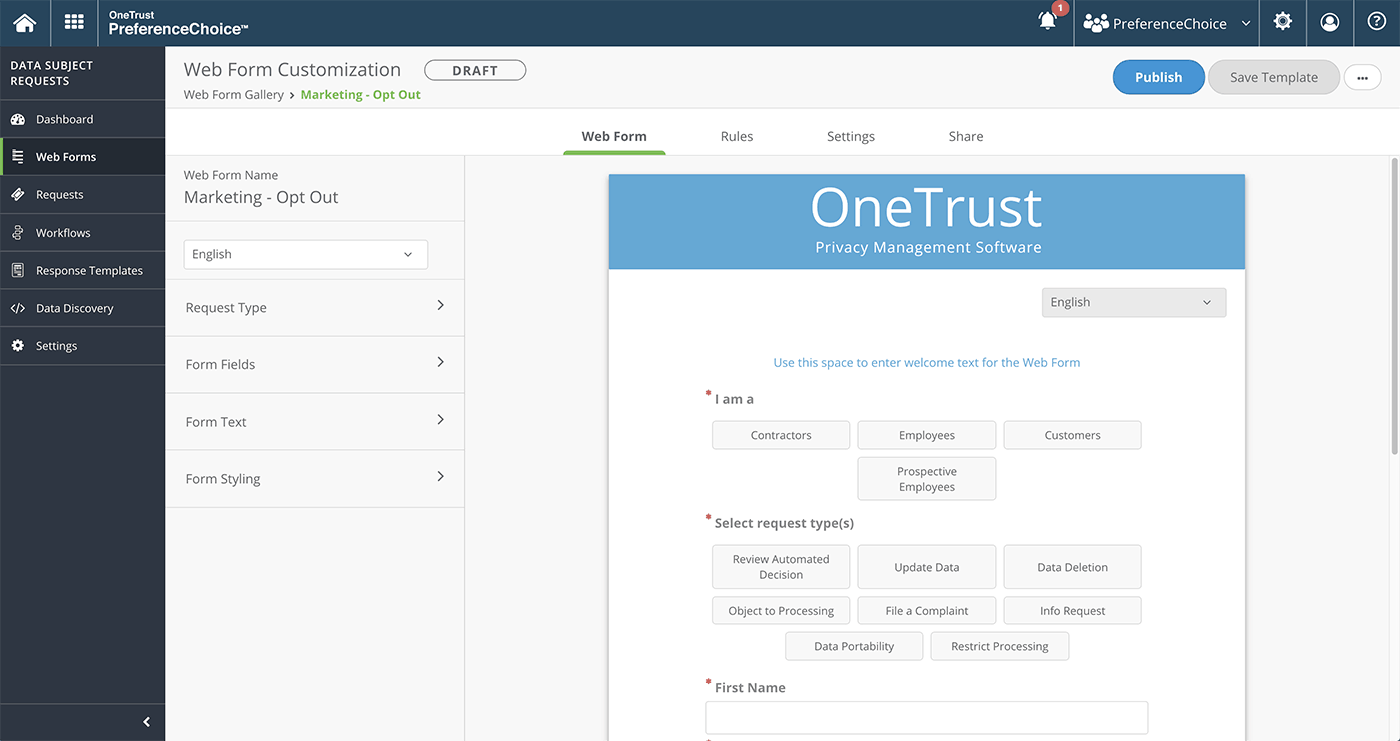Open notifications bell icon
Image resolution: width=1400 pixels, height=741 pixels.
[1047, 21]
